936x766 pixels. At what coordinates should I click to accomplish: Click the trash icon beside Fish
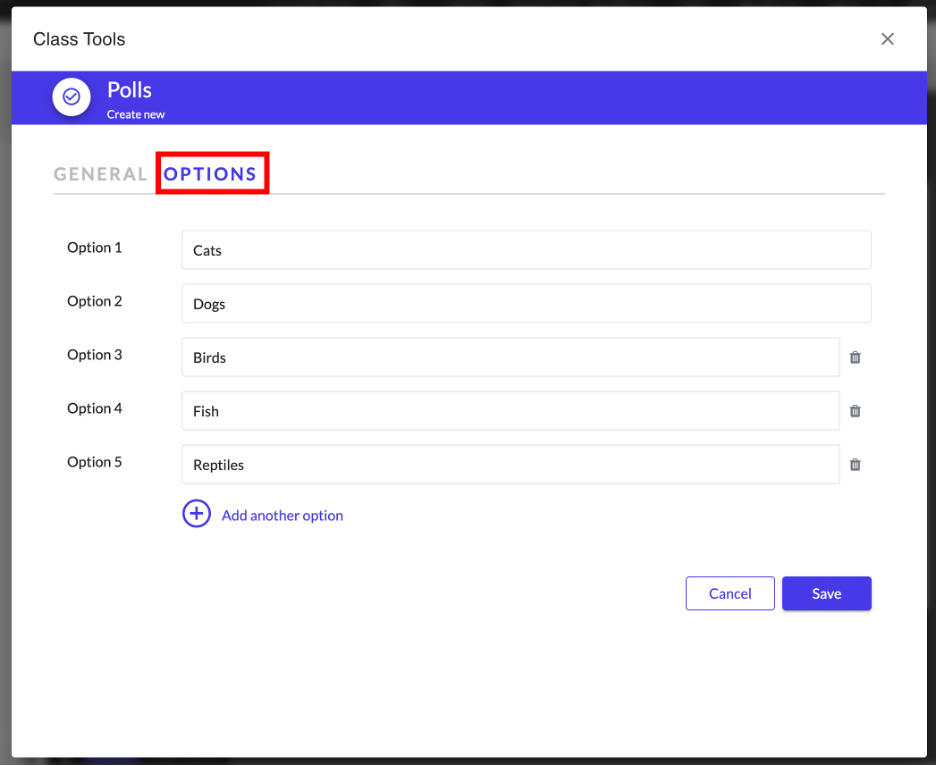[x=855, y=411]
